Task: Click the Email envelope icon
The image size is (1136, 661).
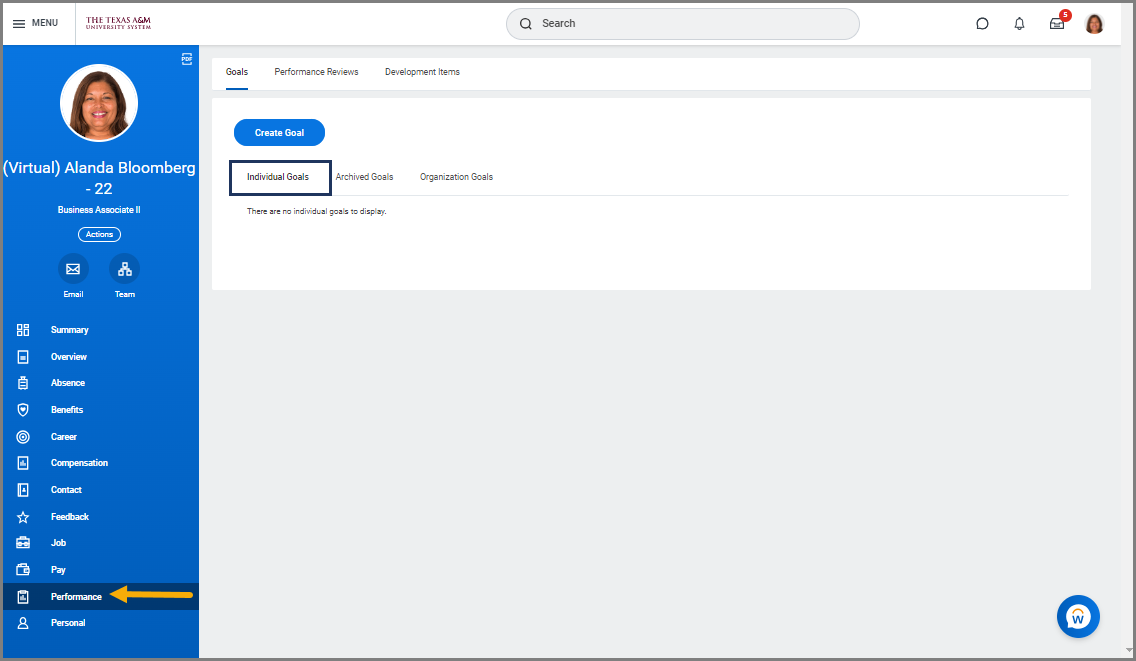Action: click(x=73, y=269)
